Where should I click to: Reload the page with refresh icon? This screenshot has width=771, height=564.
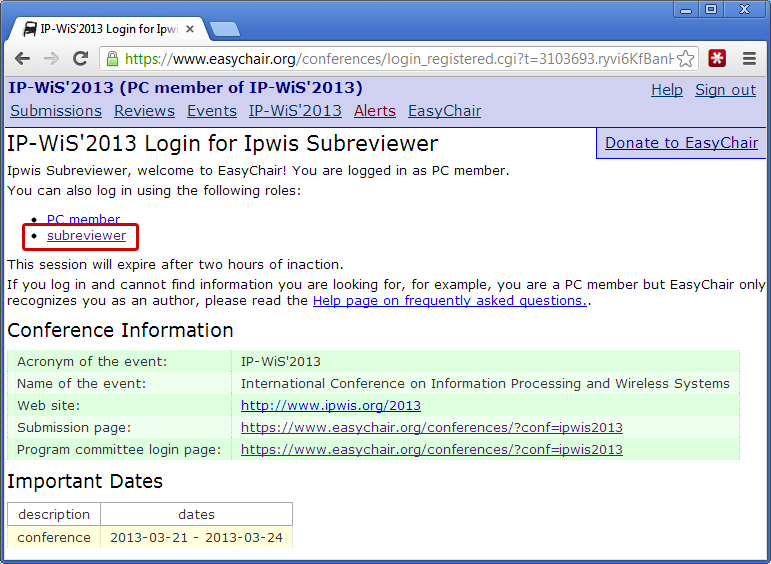(x=81, y=58)
